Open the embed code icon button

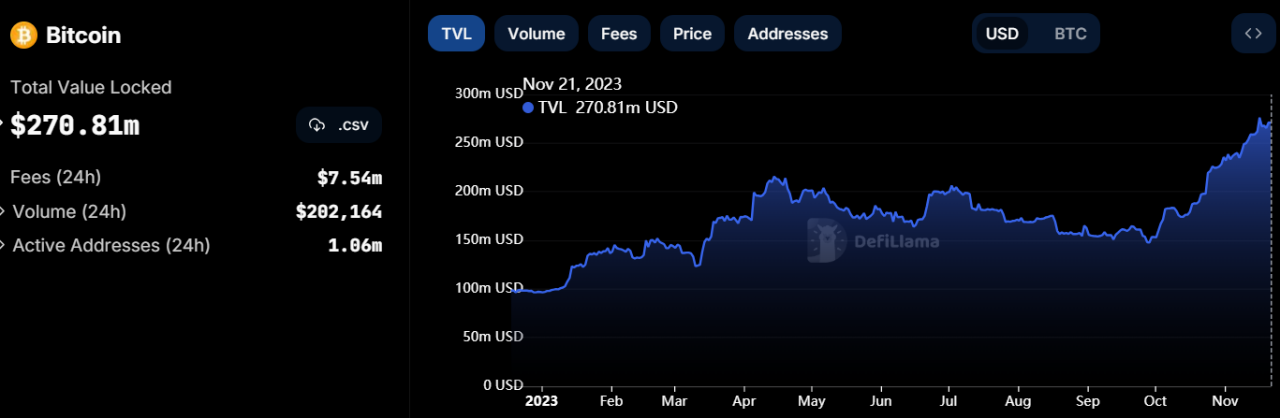(x=1253, y=33)
